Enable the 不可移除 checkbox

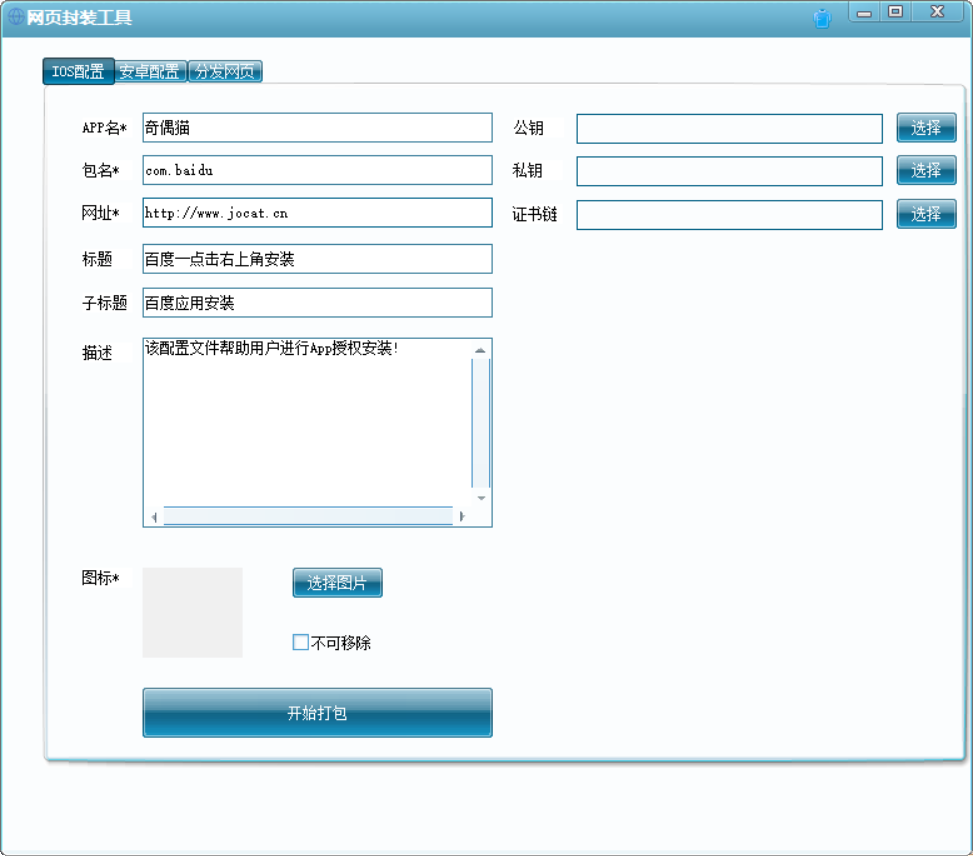[x=300, y=642]
